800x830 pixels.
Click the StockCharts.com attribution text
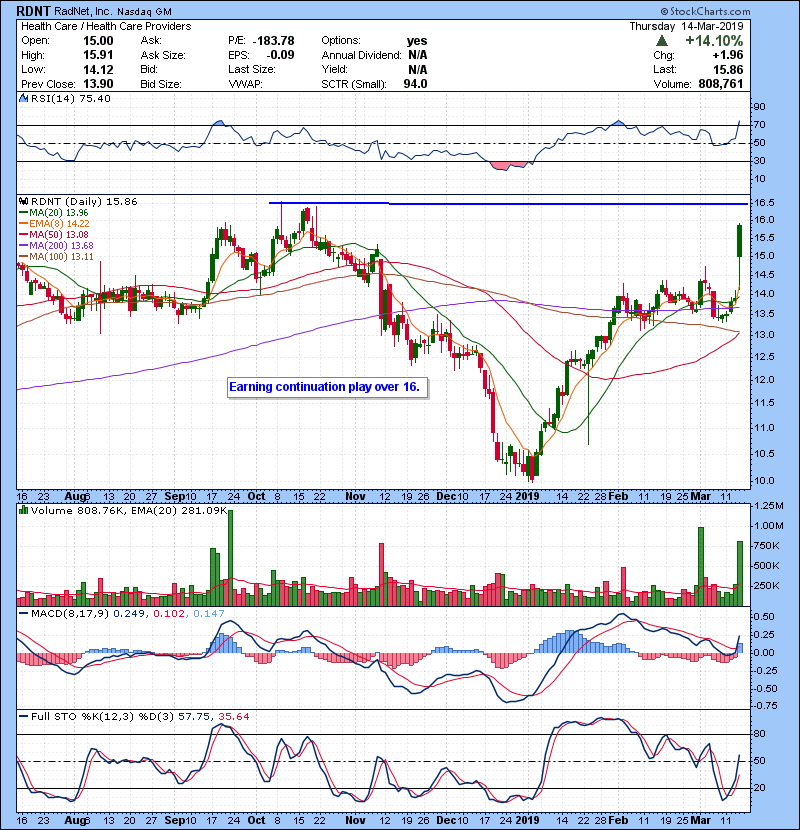coord(705,11)
